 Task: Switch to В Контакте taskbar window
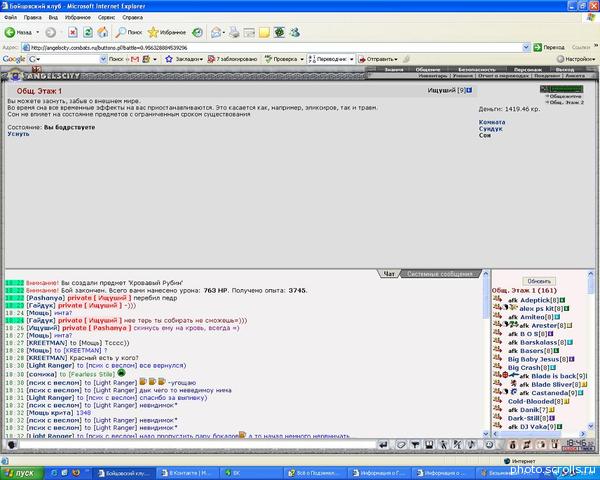coord(188,473)
